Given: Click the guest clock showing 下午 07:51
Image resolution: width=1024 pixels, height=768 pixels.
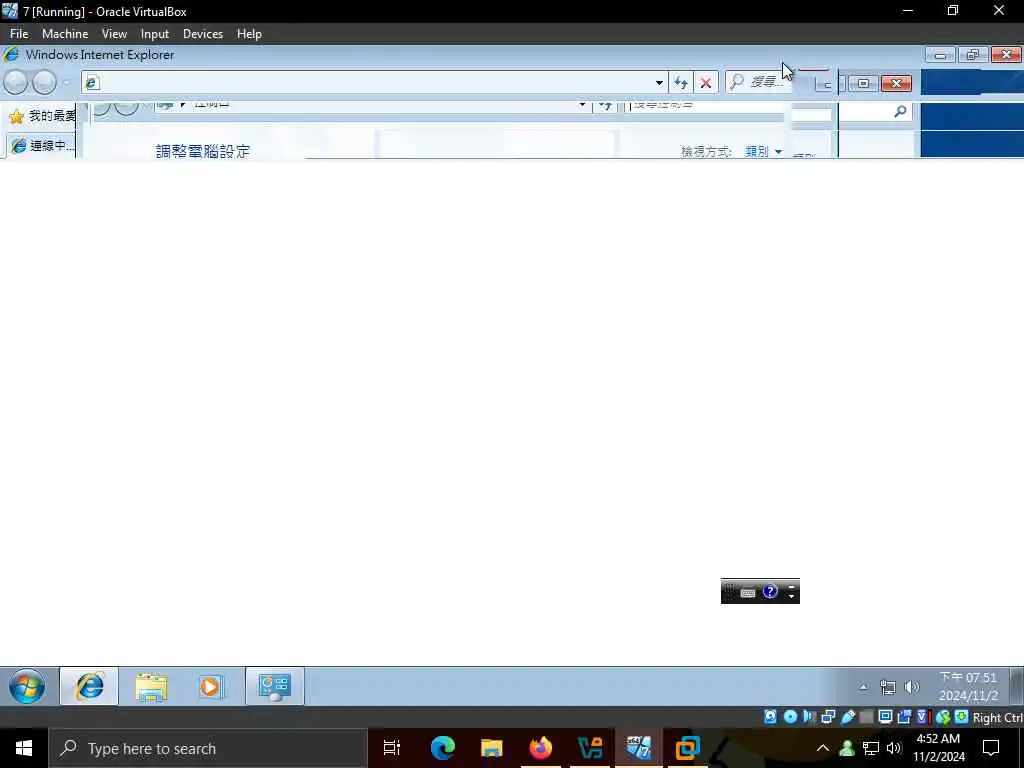Looking at the screenshot, I should tap(968, 686).
